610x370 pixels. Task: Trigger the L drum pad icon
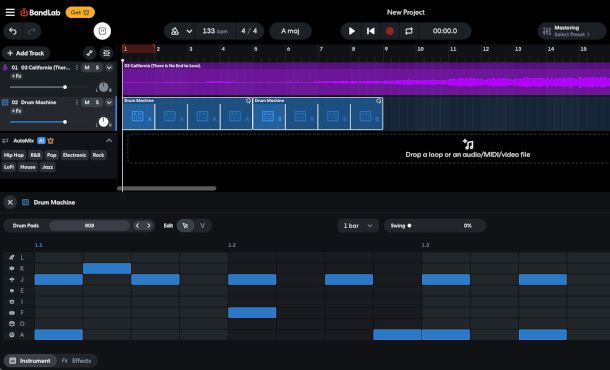pyautogui.click(x=12, y=257)
